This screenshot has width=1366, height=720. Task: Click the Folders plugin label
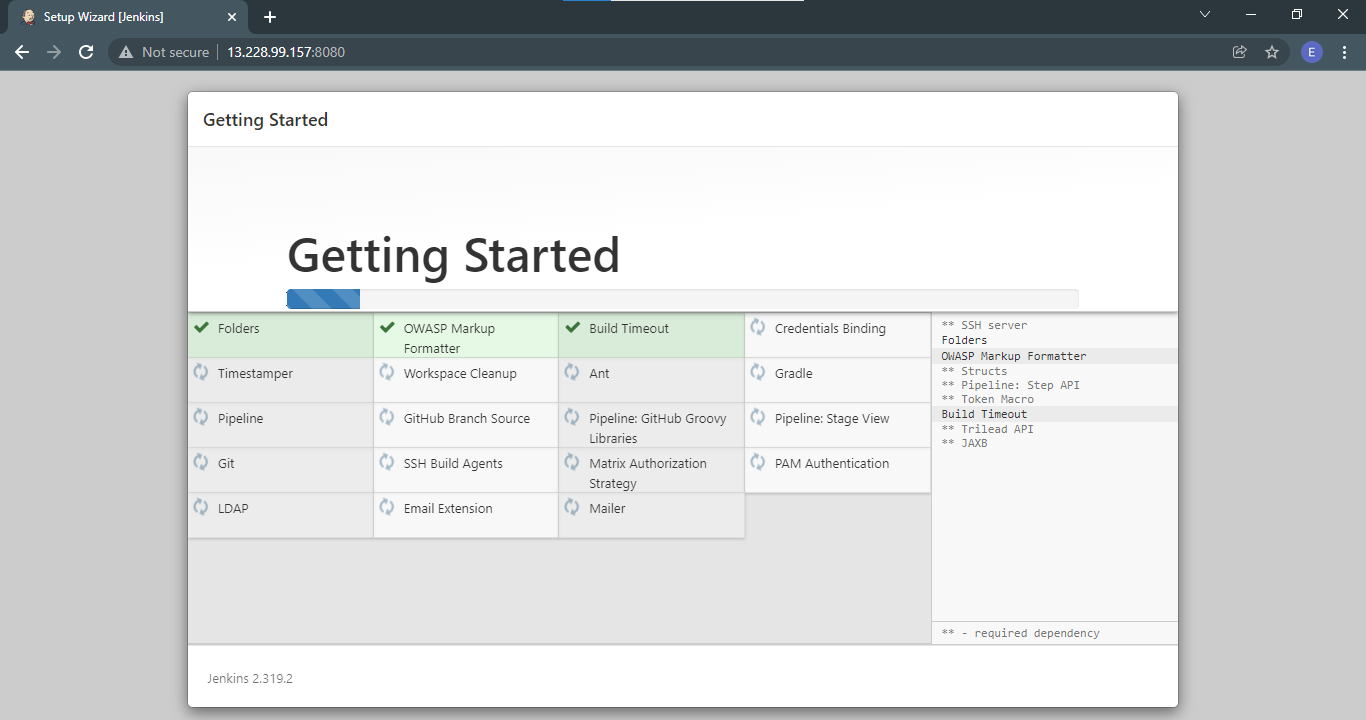[239, 328]
